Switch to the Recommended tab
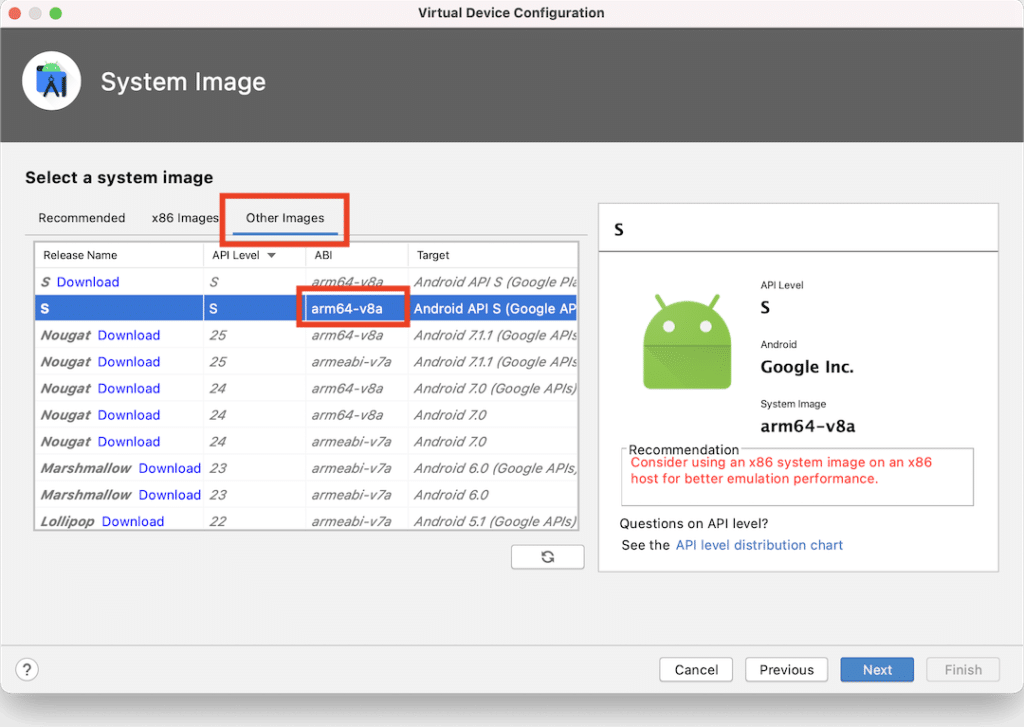This screenshot has height=727, width=1024. coord(82,218)
